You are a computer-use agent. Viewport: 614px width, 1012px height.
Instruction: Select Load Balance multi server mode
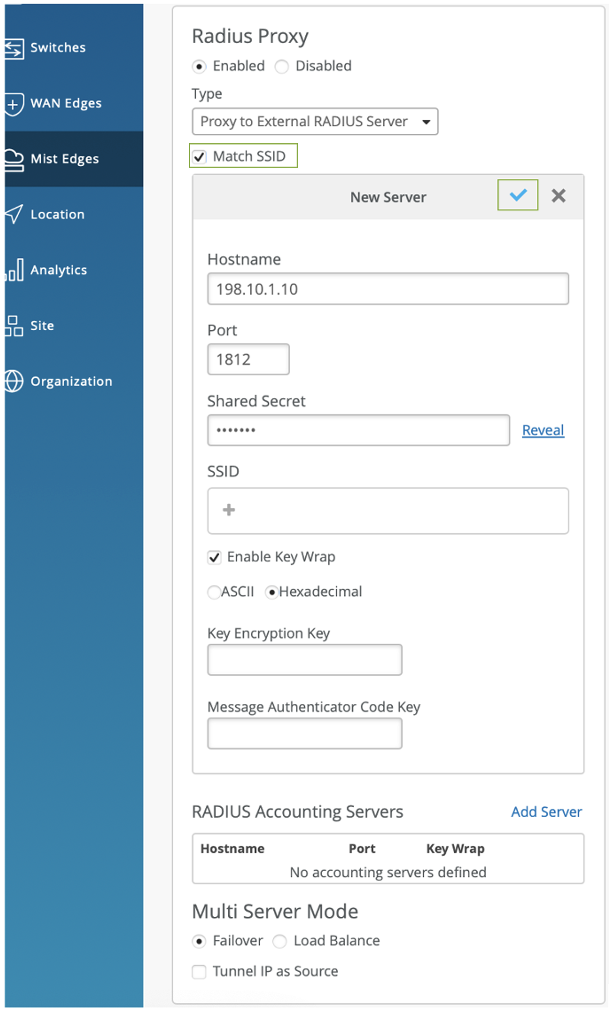pos(280,941)
